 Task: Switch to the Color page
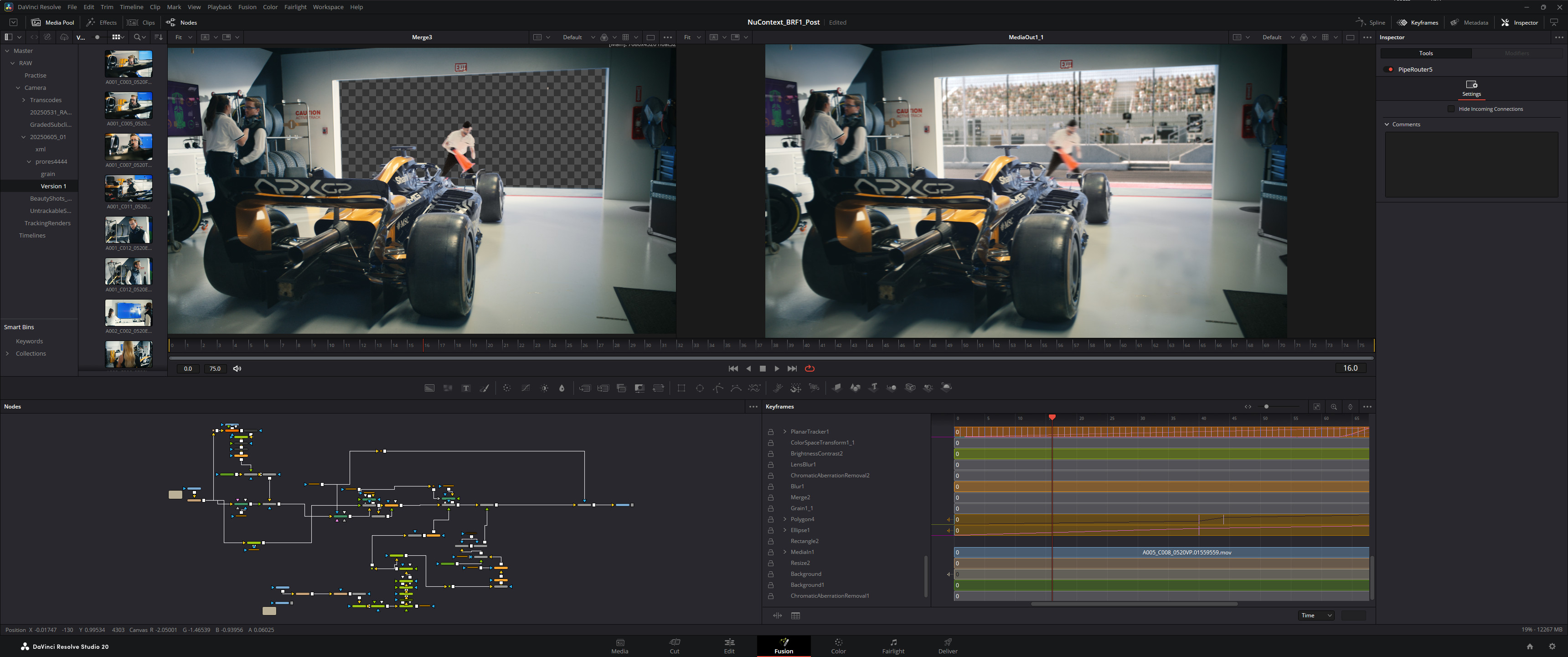coord(838,647)
